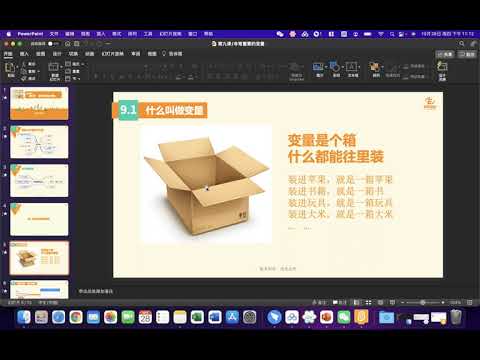Open the Layout (版式) dropdown

[x=75, y=64]
